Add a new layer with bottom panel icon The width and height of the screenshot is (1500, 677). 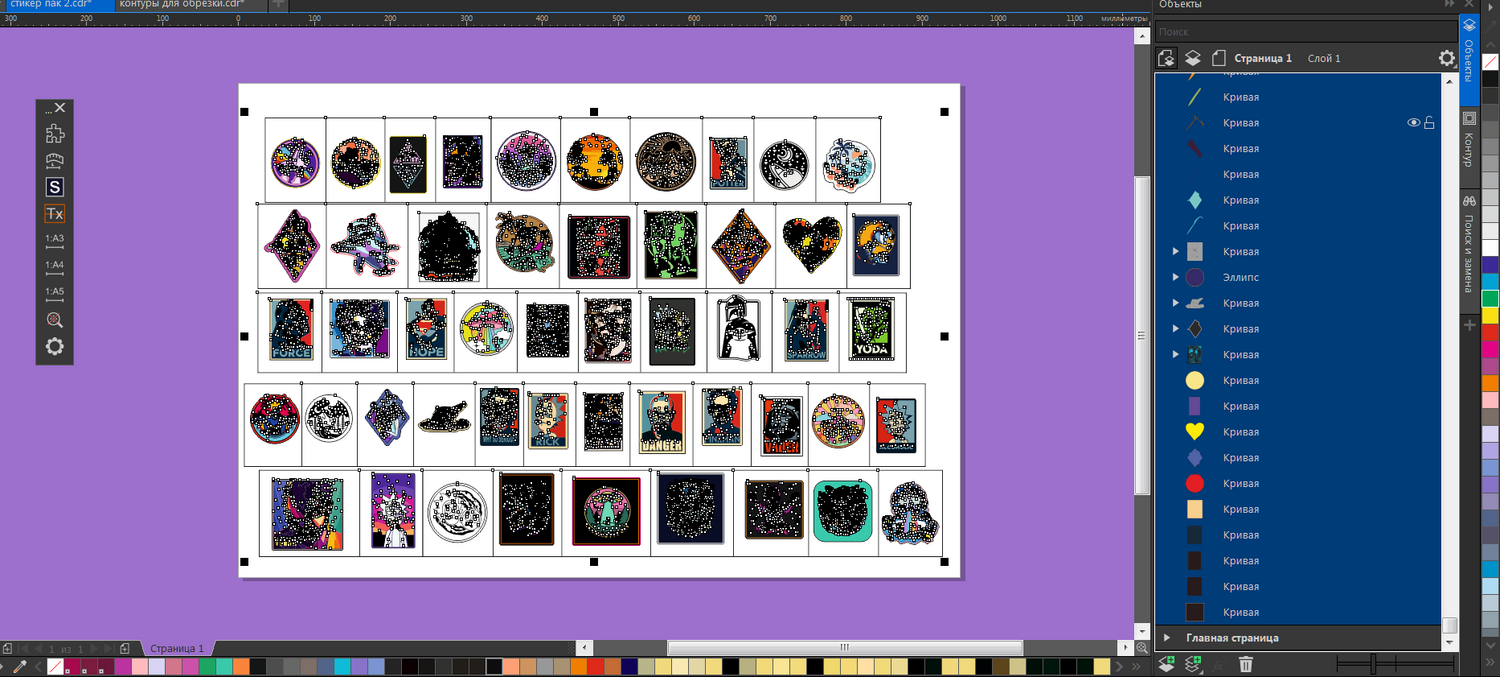tap(1166, 664)
